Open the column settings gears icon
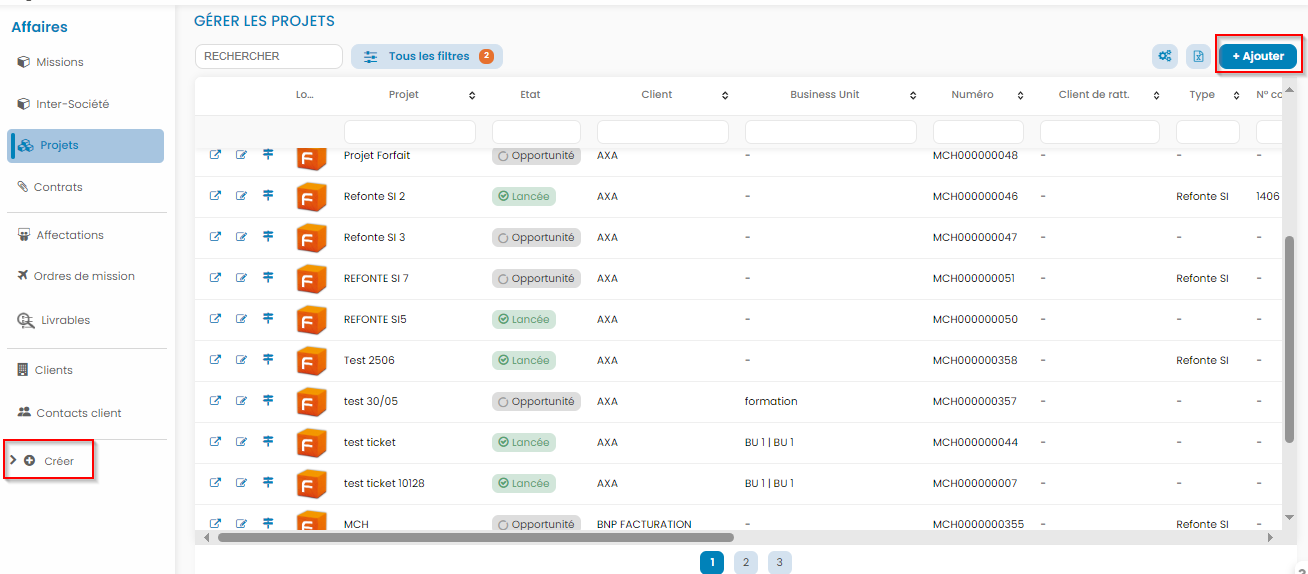 [x=1165, y=57]
